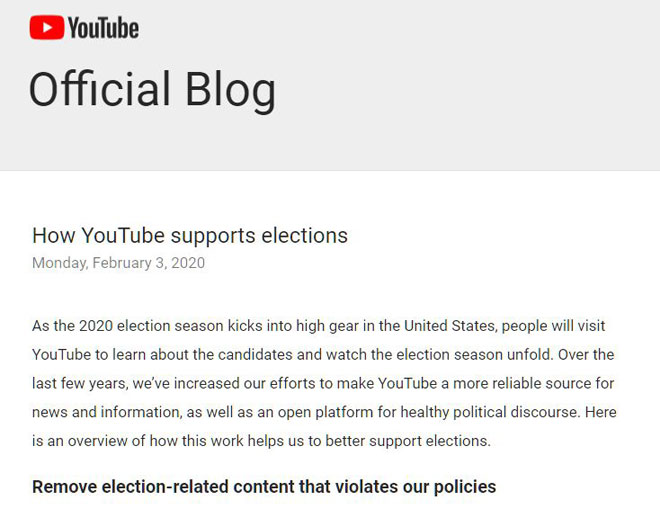Click the 'Remove election-related content' section heading

click(x=264, y=487)
